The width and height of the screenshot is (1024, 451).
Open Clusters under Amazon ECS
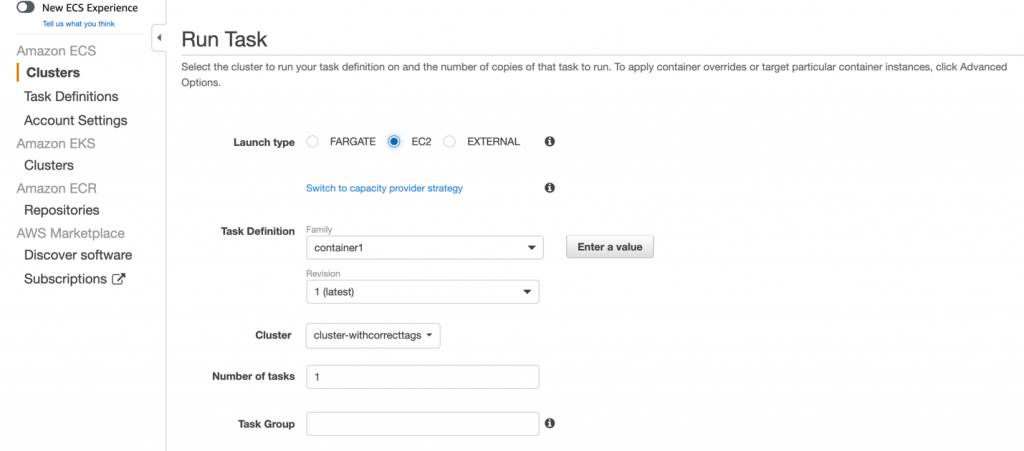(53, 72)
